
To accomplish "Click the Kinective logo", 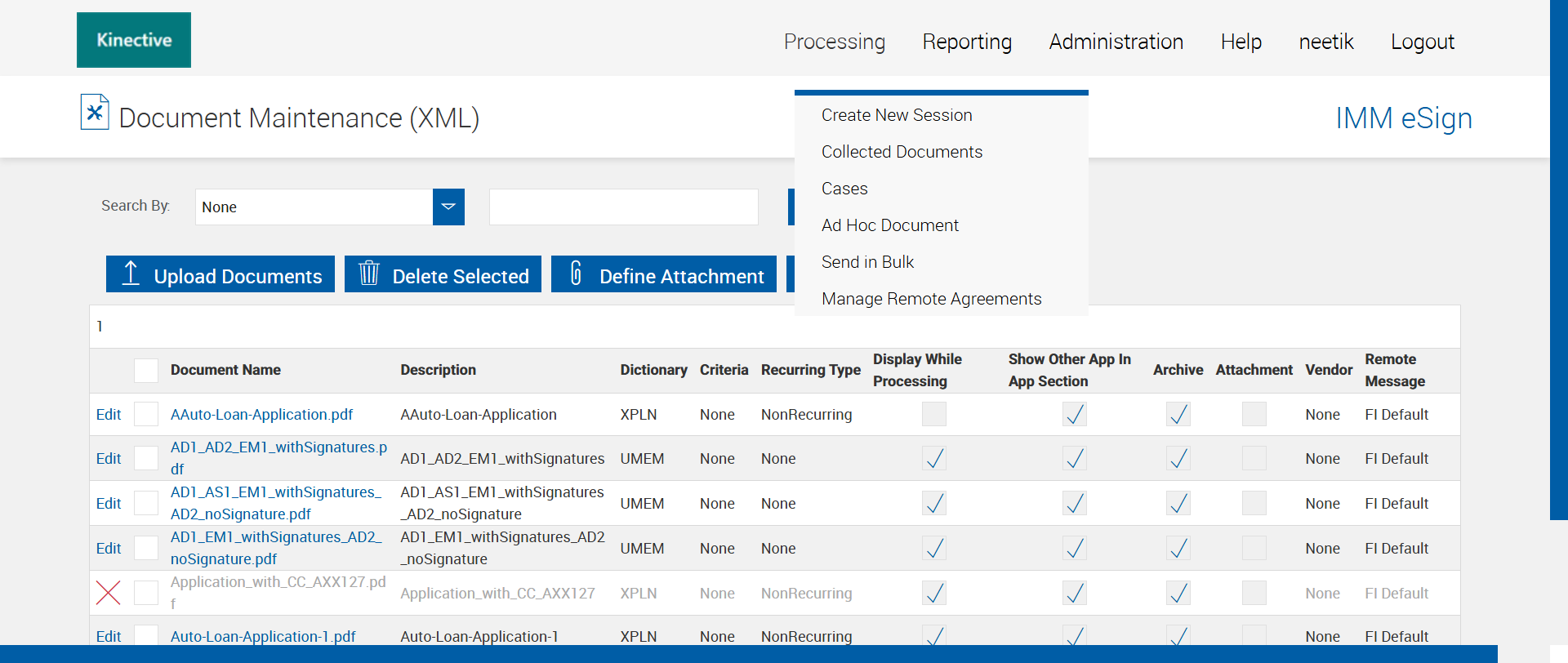I will (134, 40).
